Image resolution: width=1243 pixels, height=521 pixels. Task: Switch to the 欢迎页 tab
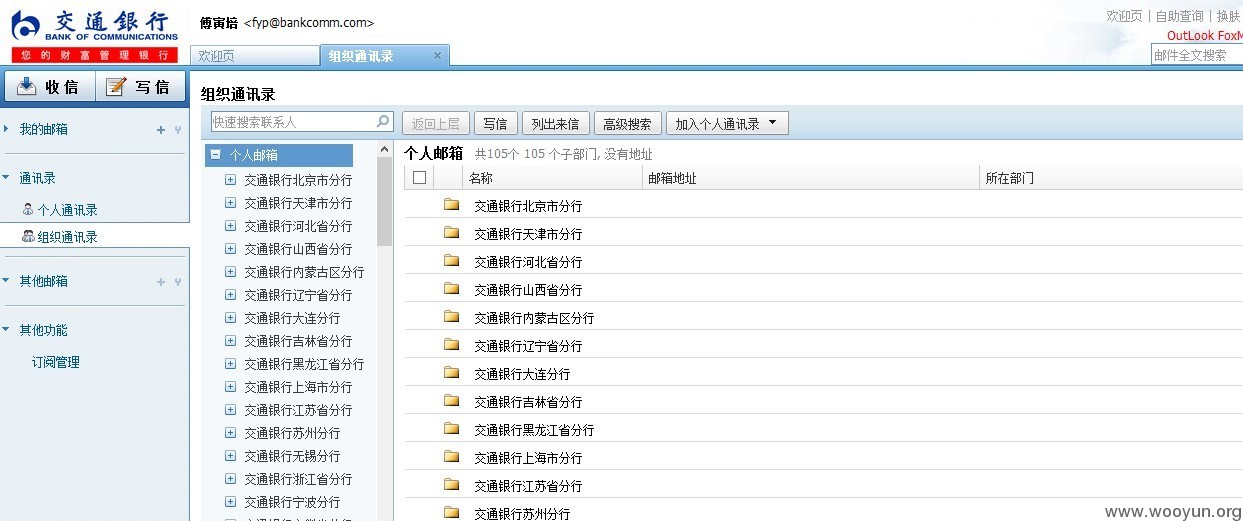point(254,56)
